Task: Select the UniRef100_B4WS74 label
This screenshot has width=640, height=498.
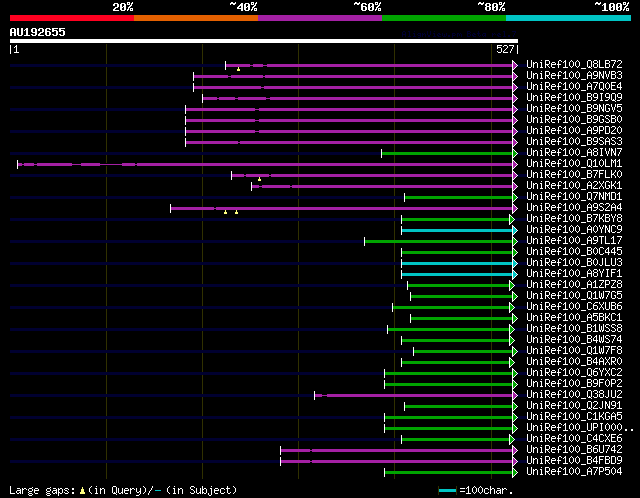Action: coord(574,340)
